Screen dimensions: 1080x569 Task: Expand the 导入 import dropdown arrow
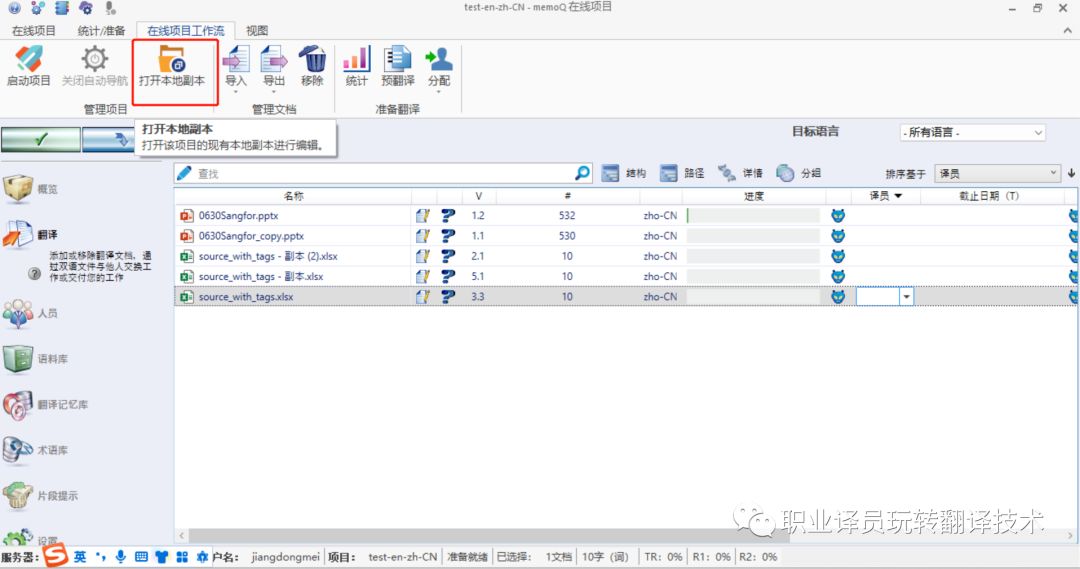point(236,92)
